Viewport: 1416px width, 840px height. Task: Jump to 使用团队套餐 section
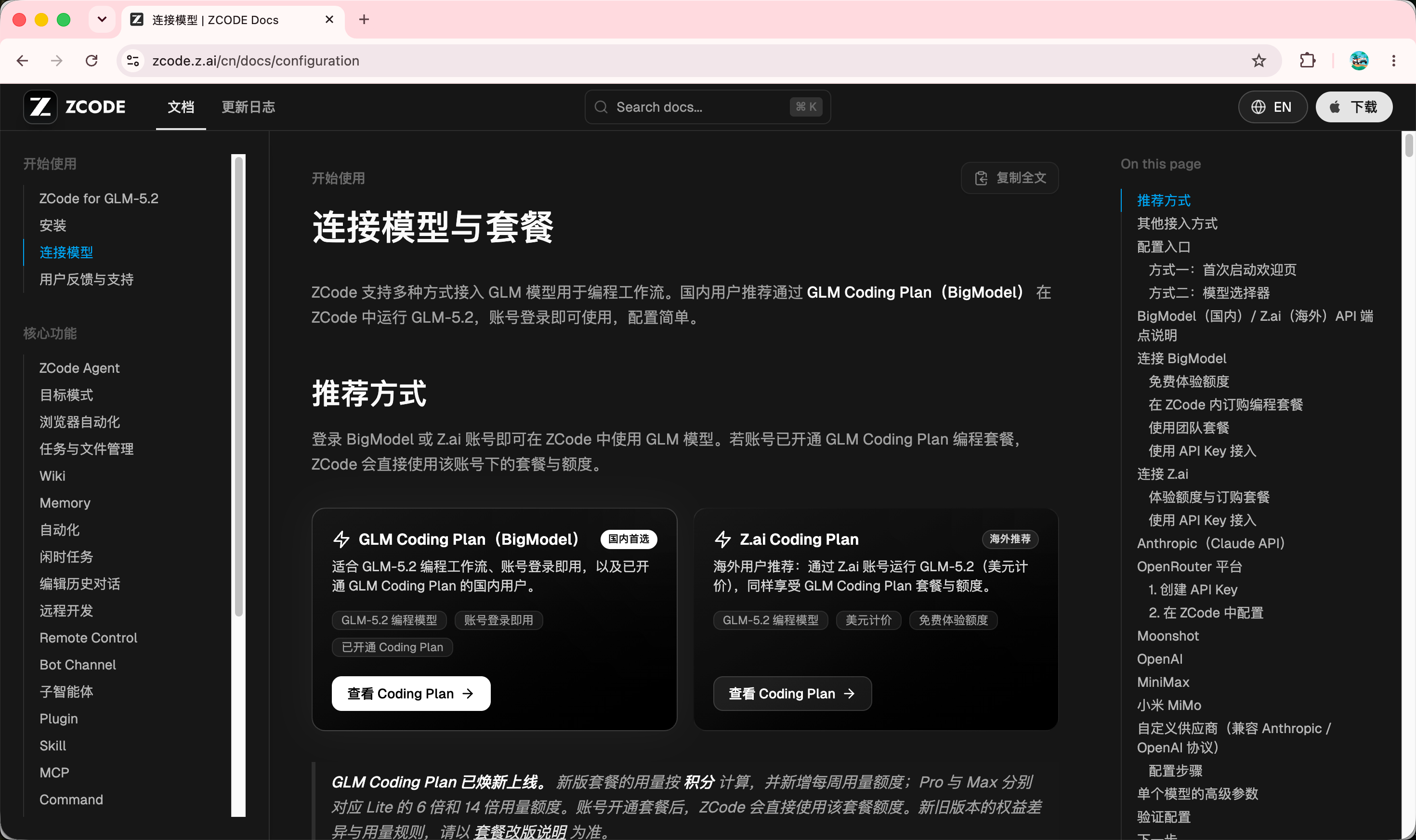[1189, 428]
